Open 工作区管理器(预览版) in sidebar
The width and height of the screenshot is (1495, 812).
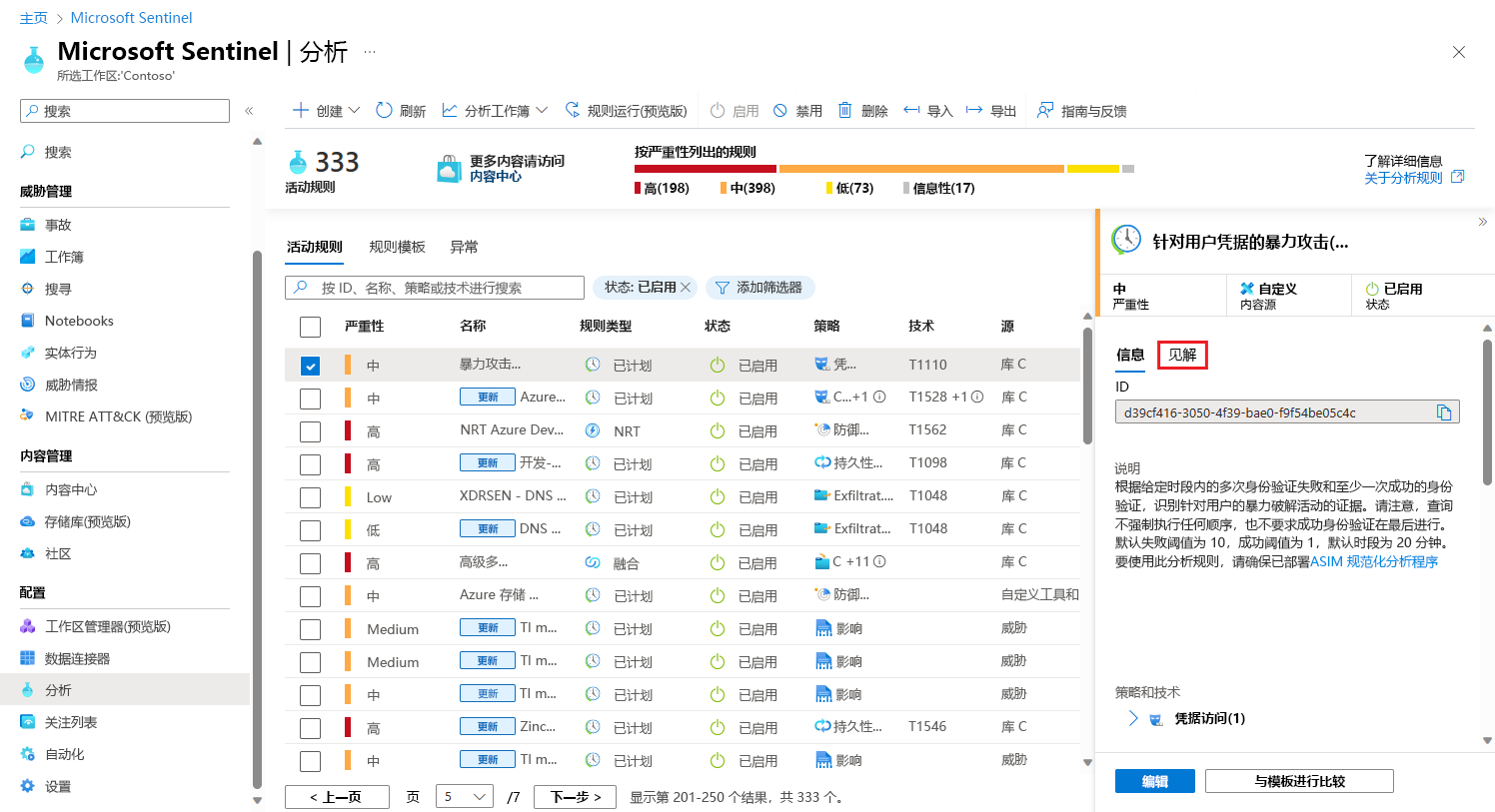pyautogui.click(x=108, y=626)
